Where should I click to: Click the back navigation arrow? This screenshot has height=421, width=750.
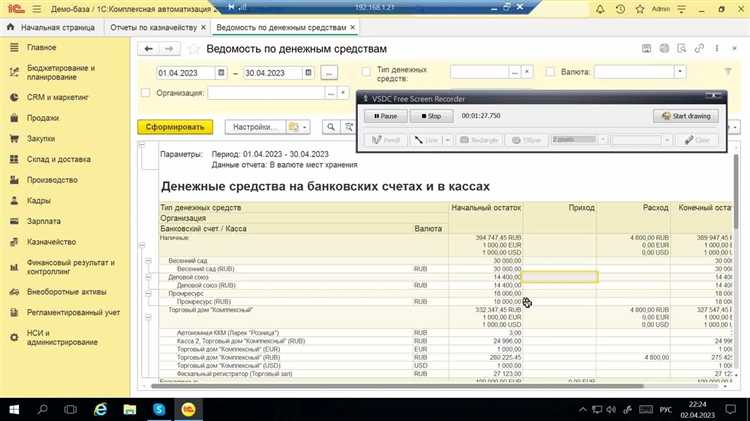(148, 48)
